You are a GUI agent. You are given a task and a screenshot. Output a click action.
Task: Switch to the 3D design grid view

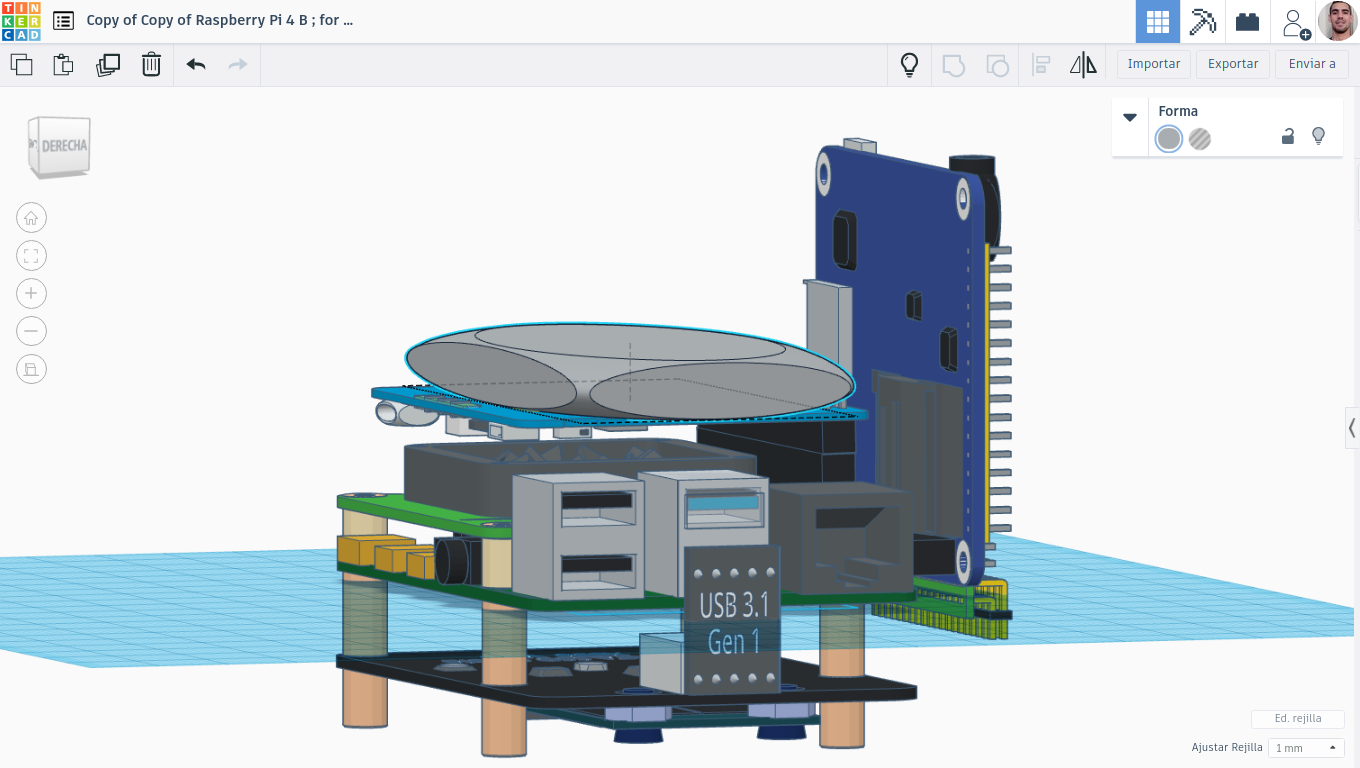[x=1158, y=21]
